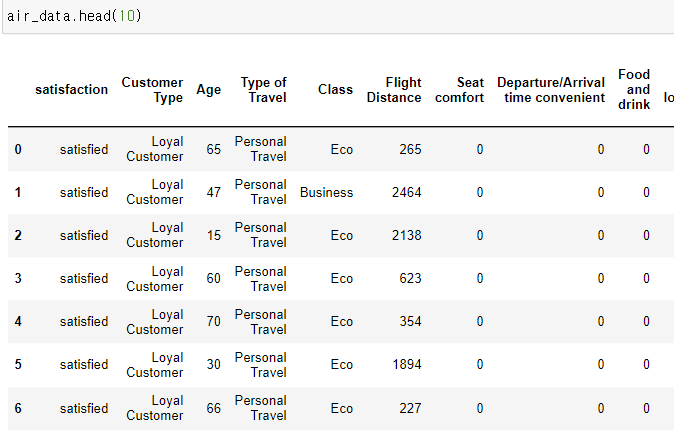Viewport: 674px width, 436px height.
Task: Select the age value 70
Action: (213, 322)
